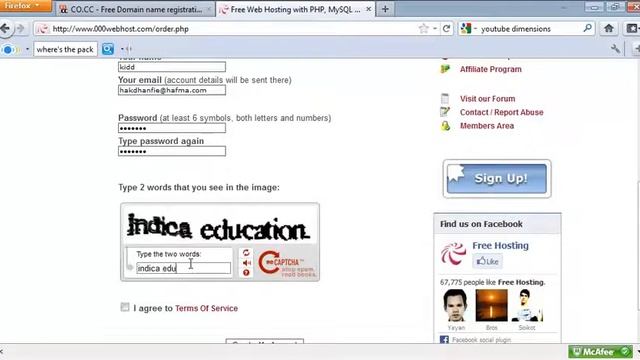Click the Your email input field
The width and height of the screenshot is (640, 360).
[x=172, y=90]
